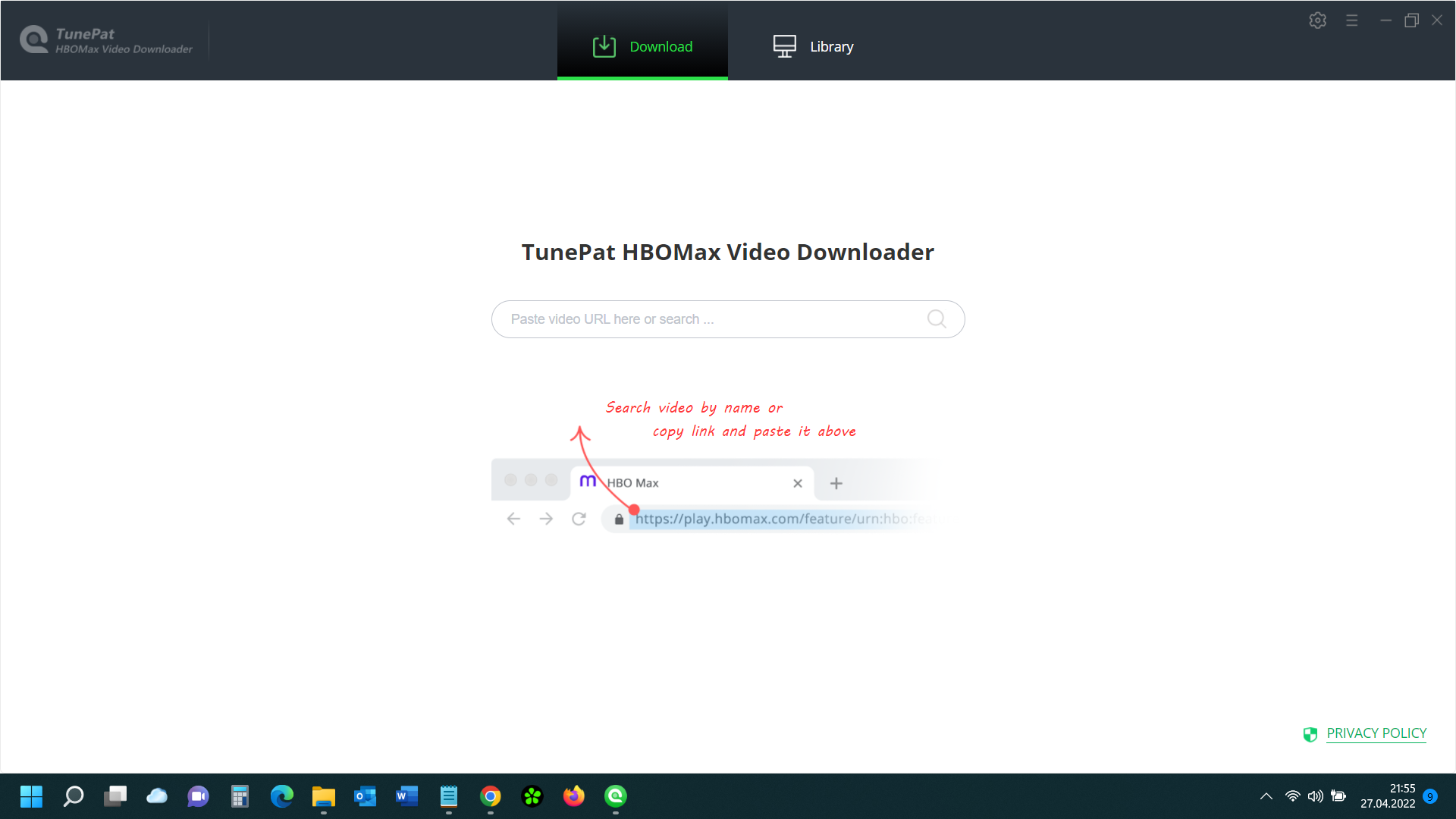Click the volume speaker icon
Viewport: 1456px width, 819px height.
click(x=1316, y=796)
